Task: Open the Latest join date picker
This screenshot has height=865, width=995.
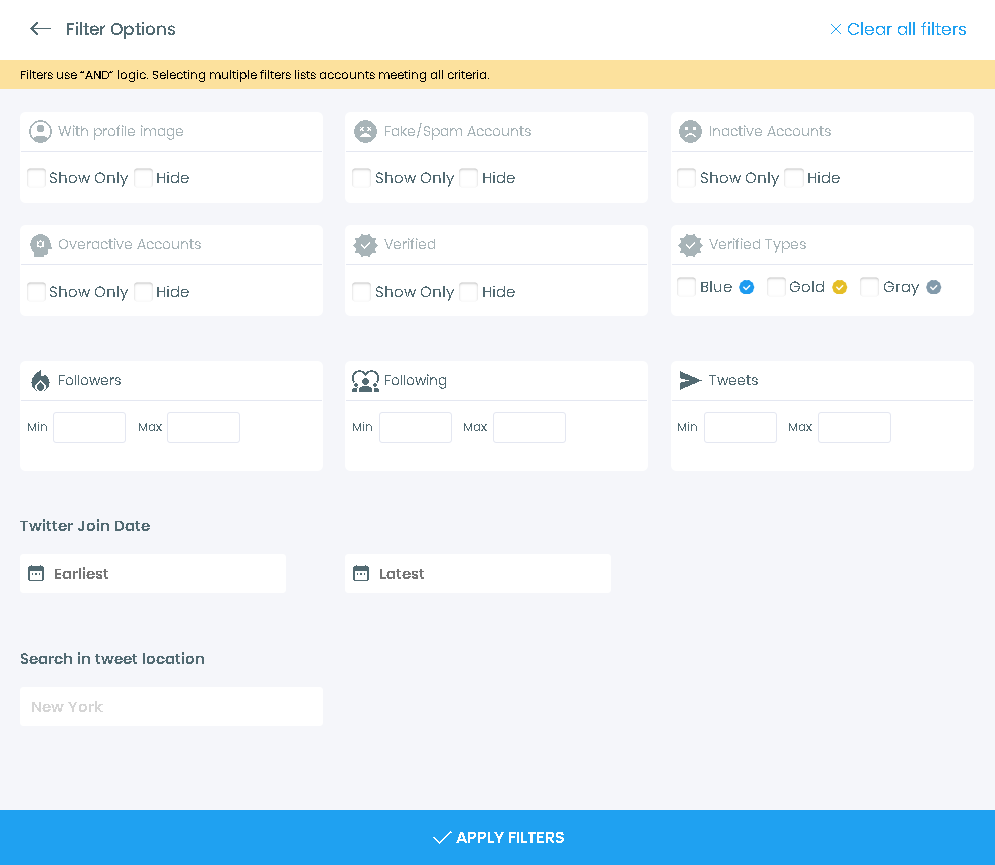Action: (x=478, y=573)
